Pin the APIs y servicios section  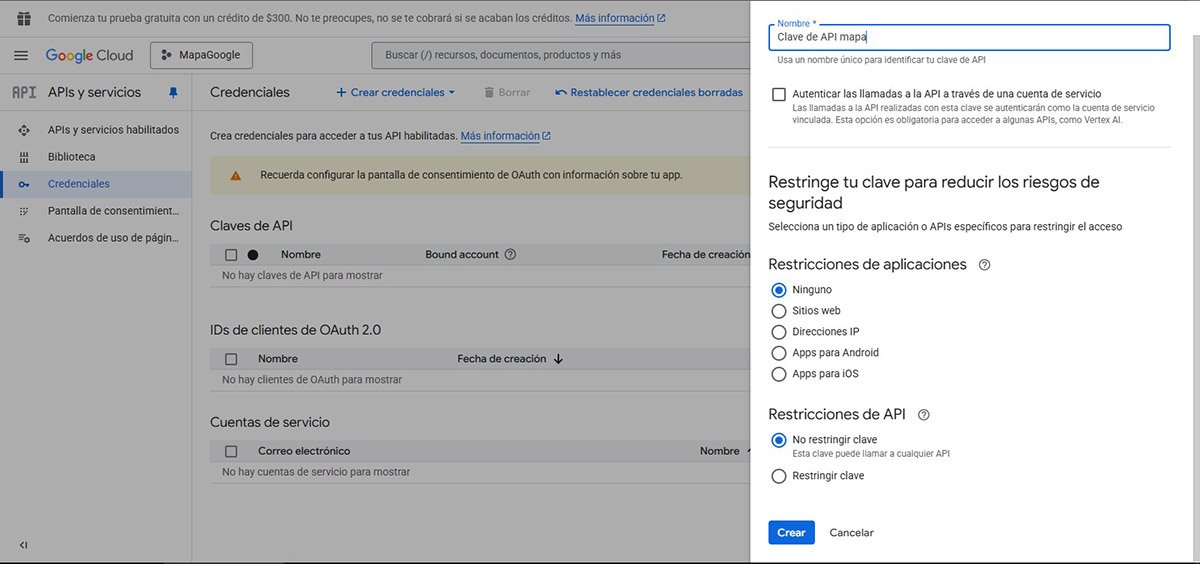click(173, 92)
